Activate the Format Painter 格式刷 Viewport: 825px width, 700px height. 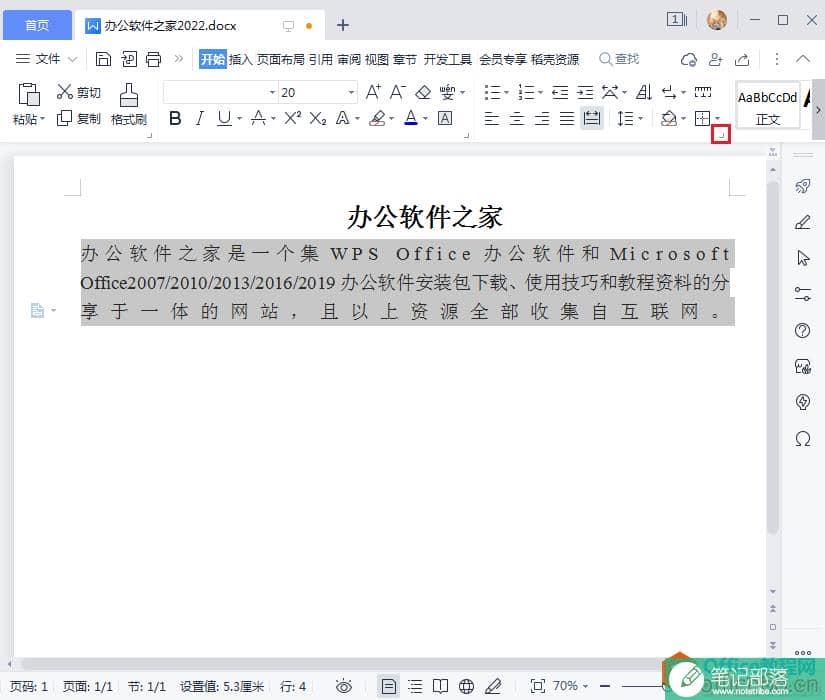(x=129, y=104)
